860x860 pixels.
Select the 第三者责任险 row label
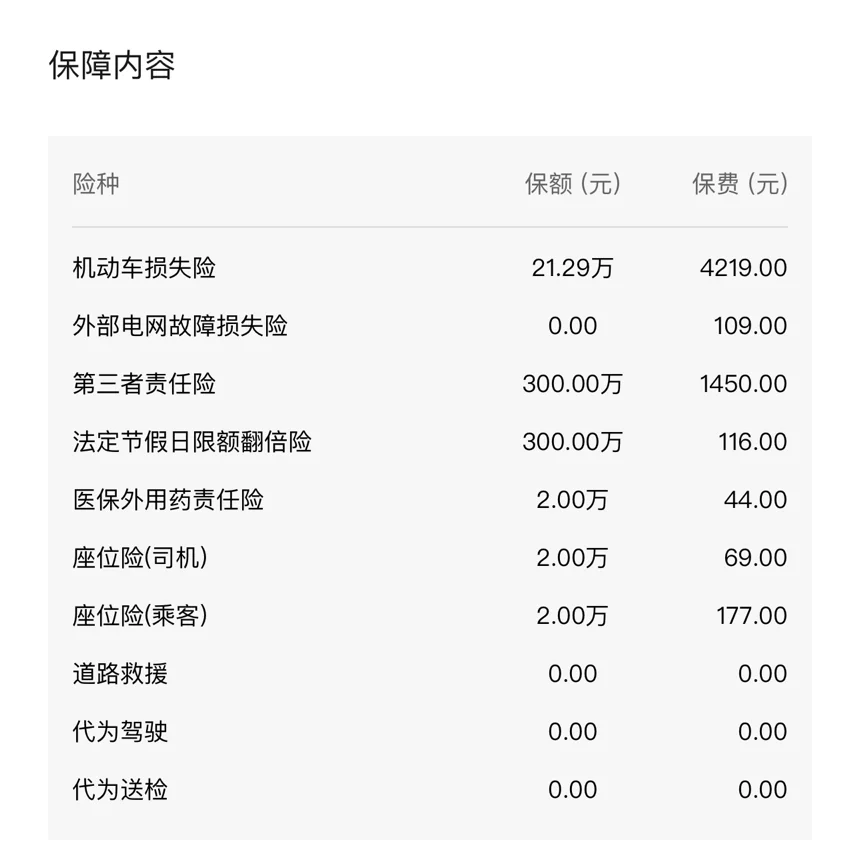(x=144, y=384)
